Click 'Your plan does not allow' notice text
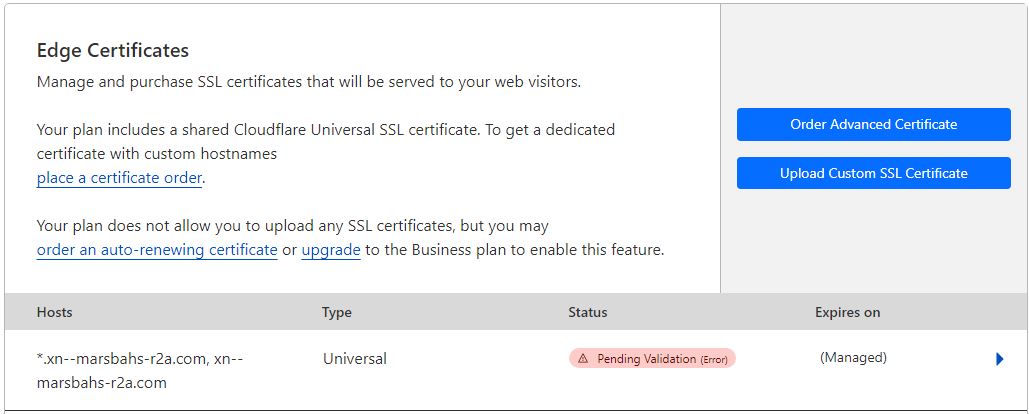The width and height of the screenshot is (1029, 414). click(x=292, y=226)
